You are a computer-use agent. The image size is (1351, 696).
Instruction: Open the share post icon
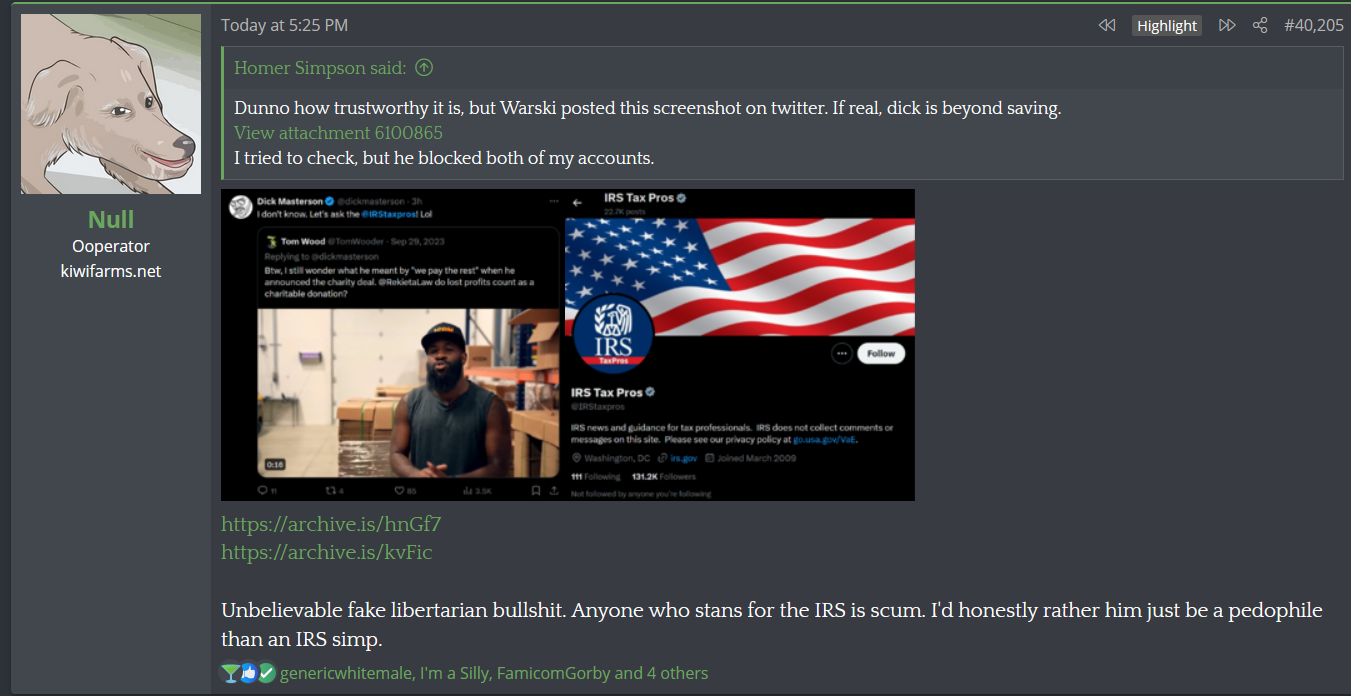pos(1260,25)
